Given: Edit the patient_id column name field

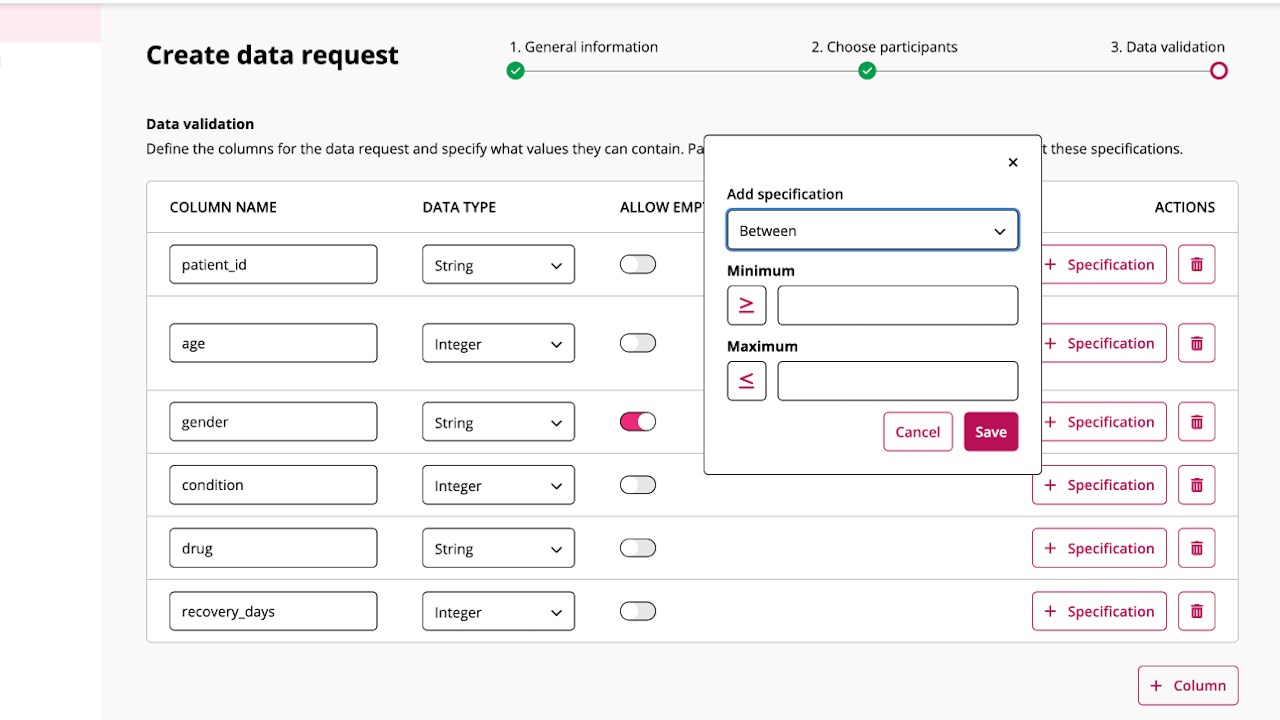Looking at the screenshot, I should click(273, 265).
